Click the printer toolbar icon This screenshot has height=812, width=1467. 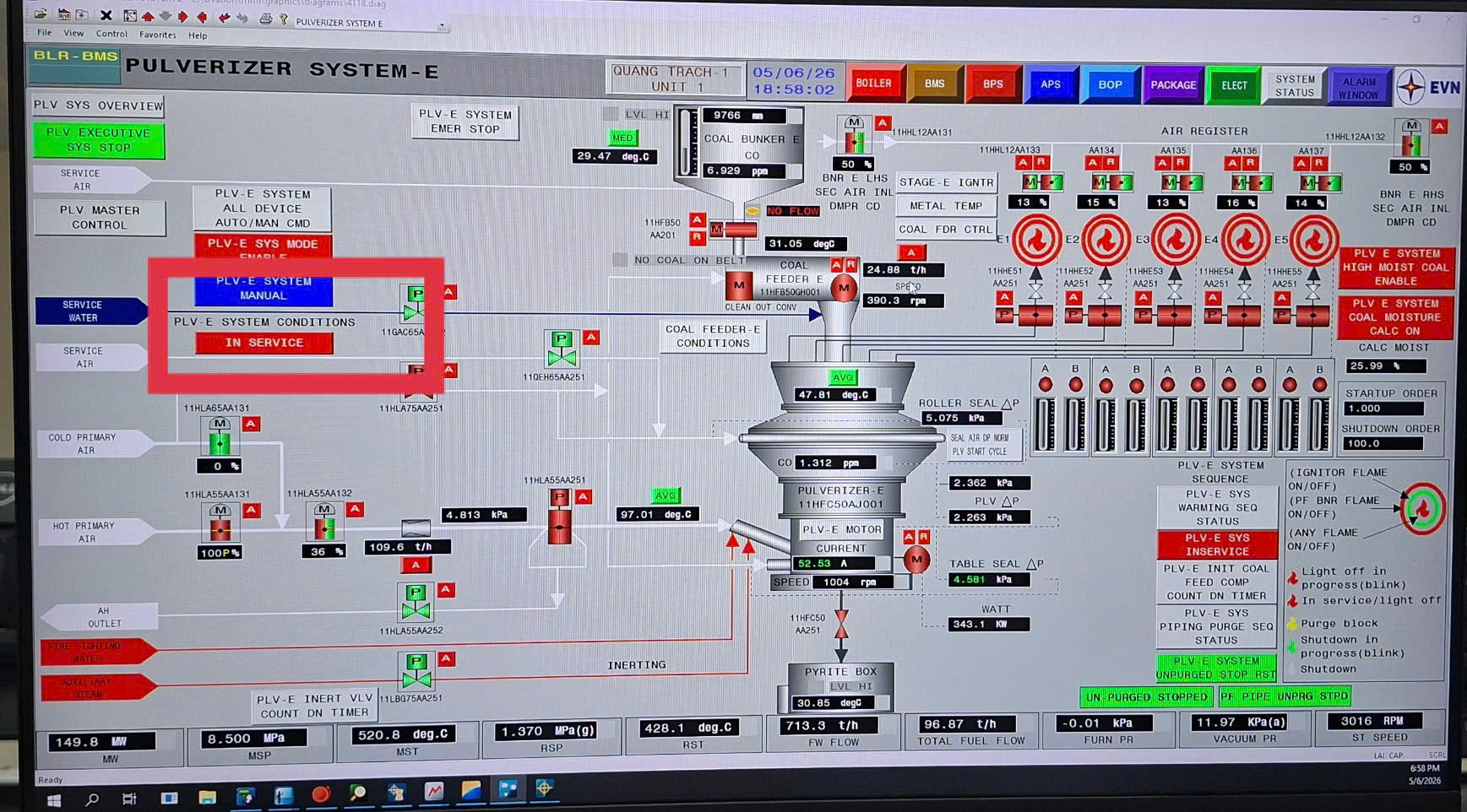[x=265, y=18]
